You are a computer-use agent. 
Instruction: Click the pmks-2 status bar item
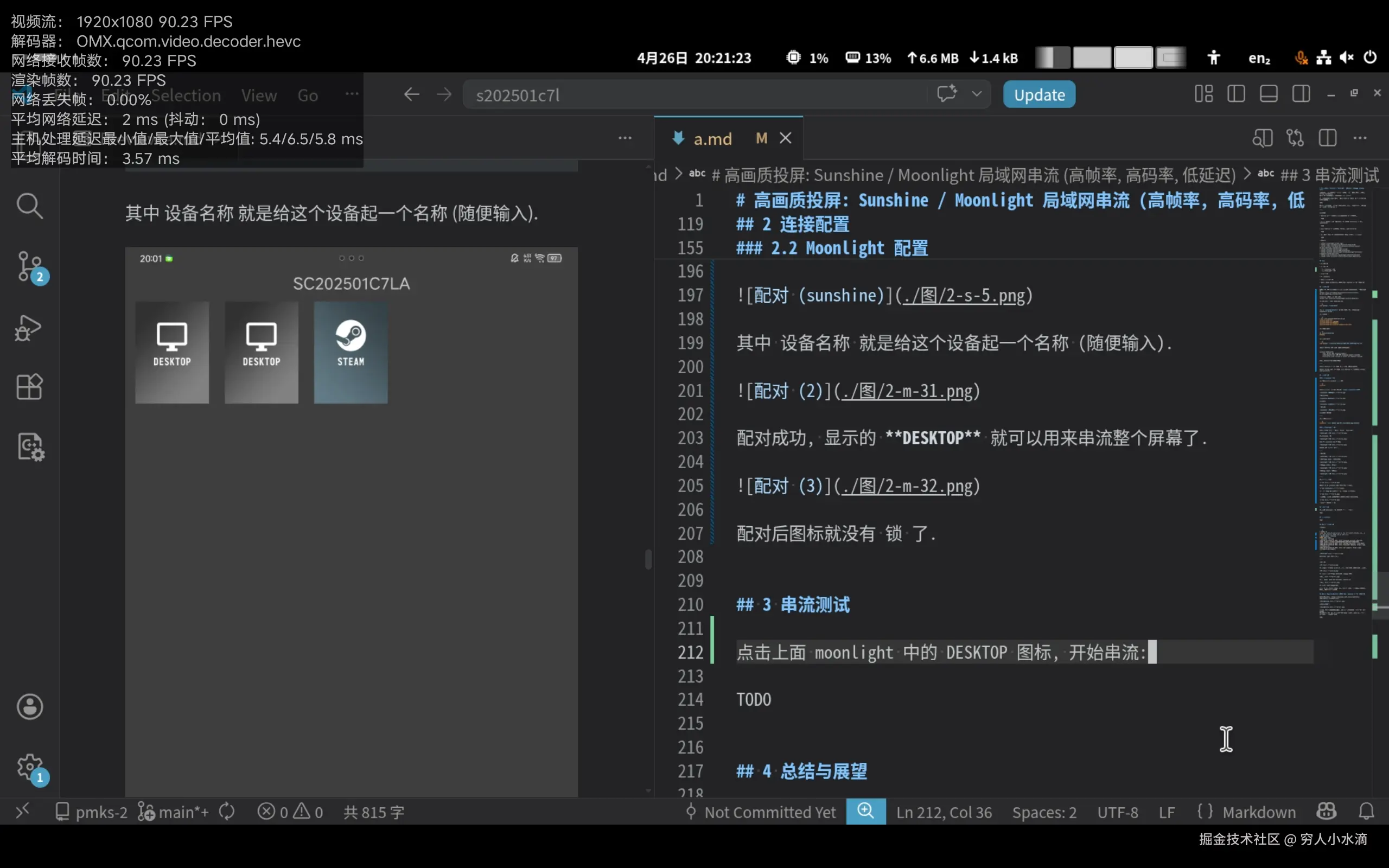(x=91, y=812)
